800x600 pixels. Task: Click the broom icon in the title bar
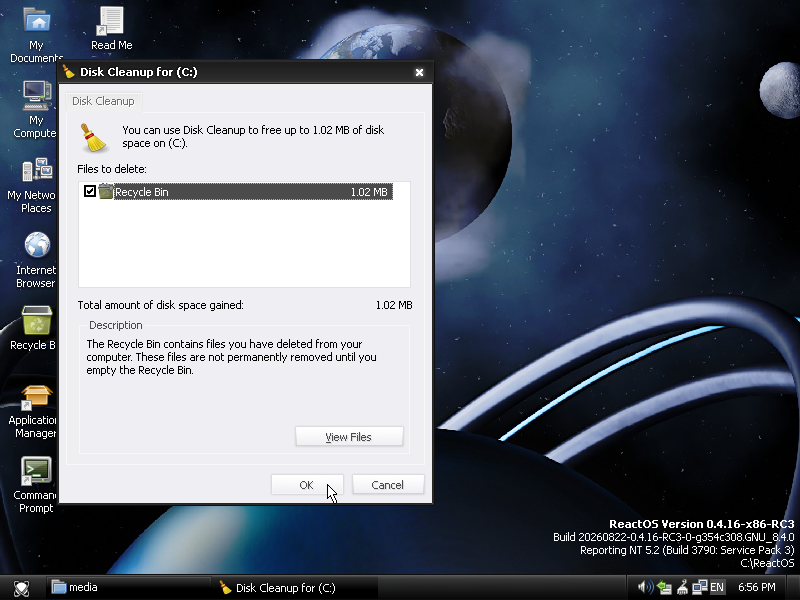tap(69, 72)
